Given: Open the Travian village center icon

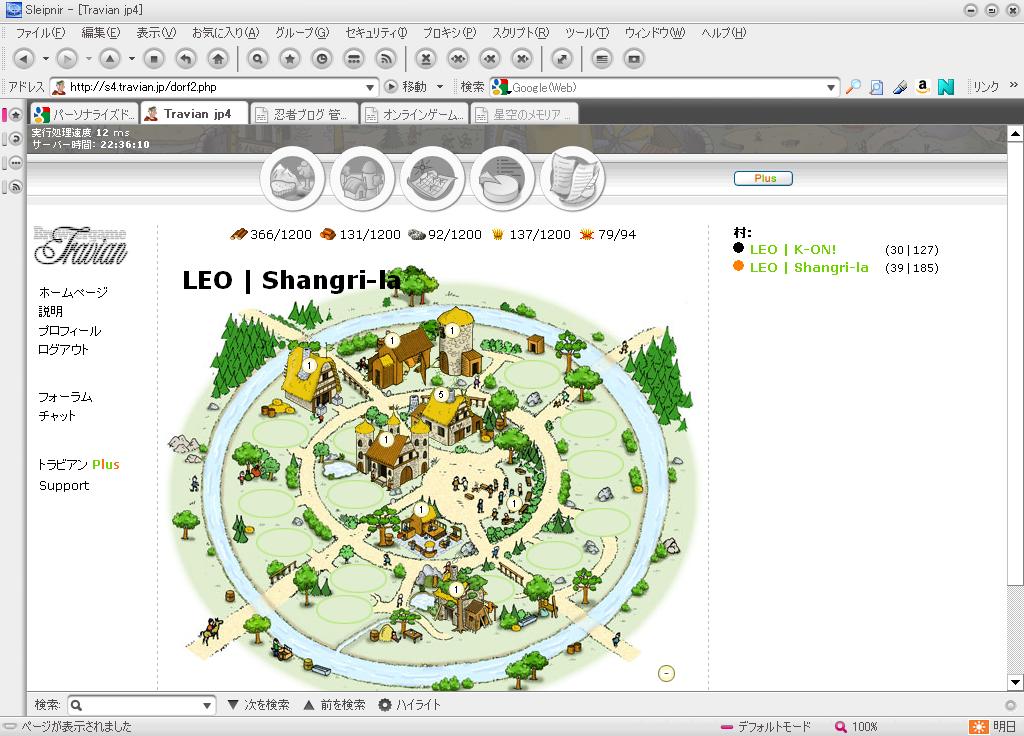Looking at the screenshot, I should pyautogui.click(x=362, y=178).
